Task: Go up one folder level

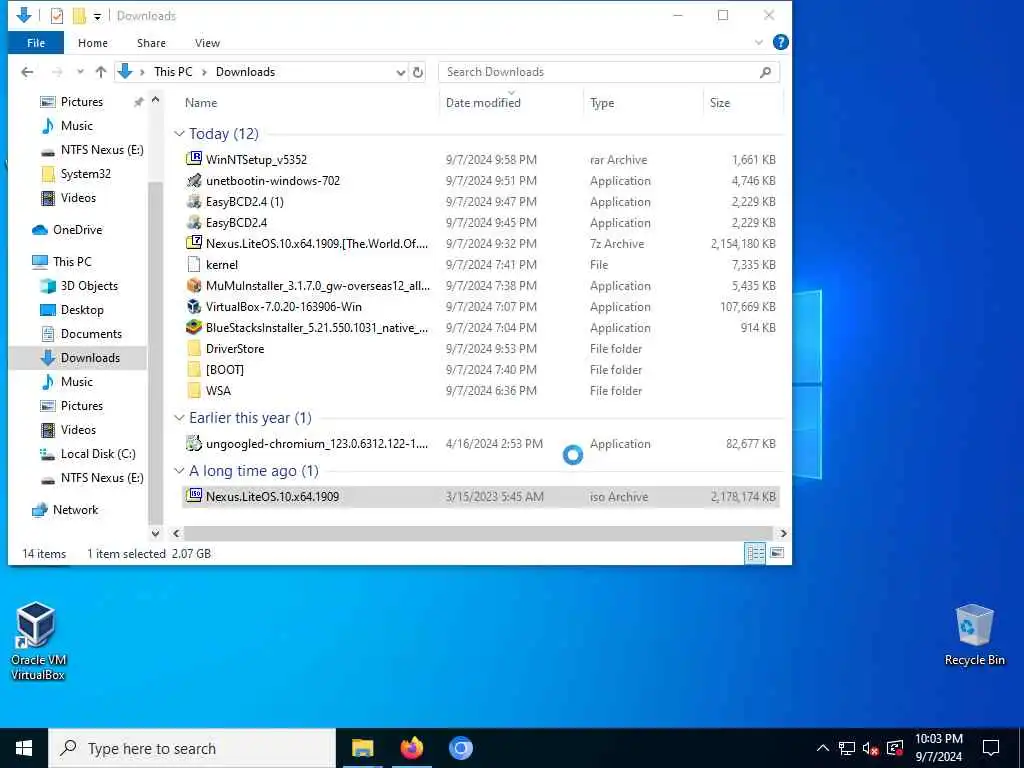Action: (x=101, y=72)
